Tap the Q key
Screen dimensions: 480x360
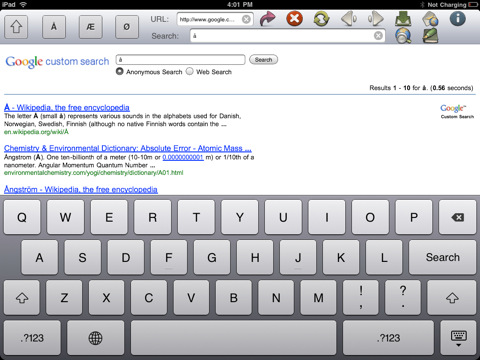tap(22, 217)
